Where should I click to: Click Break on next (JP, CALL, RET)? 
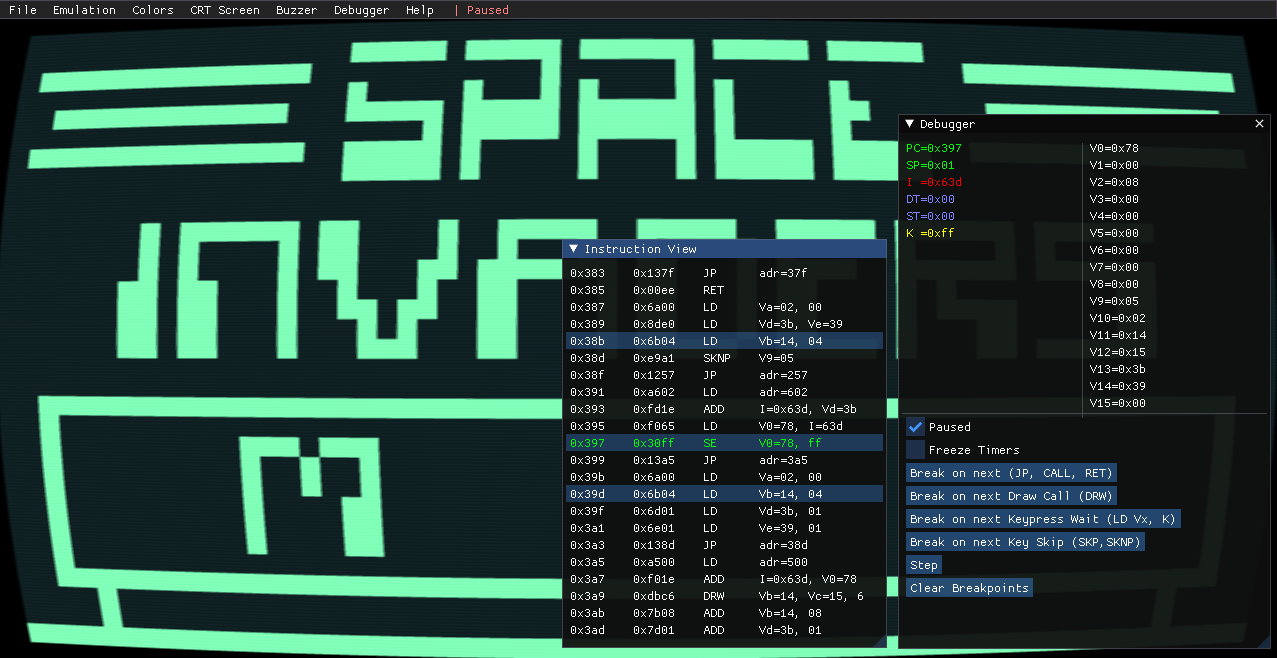click(1011, 472)
